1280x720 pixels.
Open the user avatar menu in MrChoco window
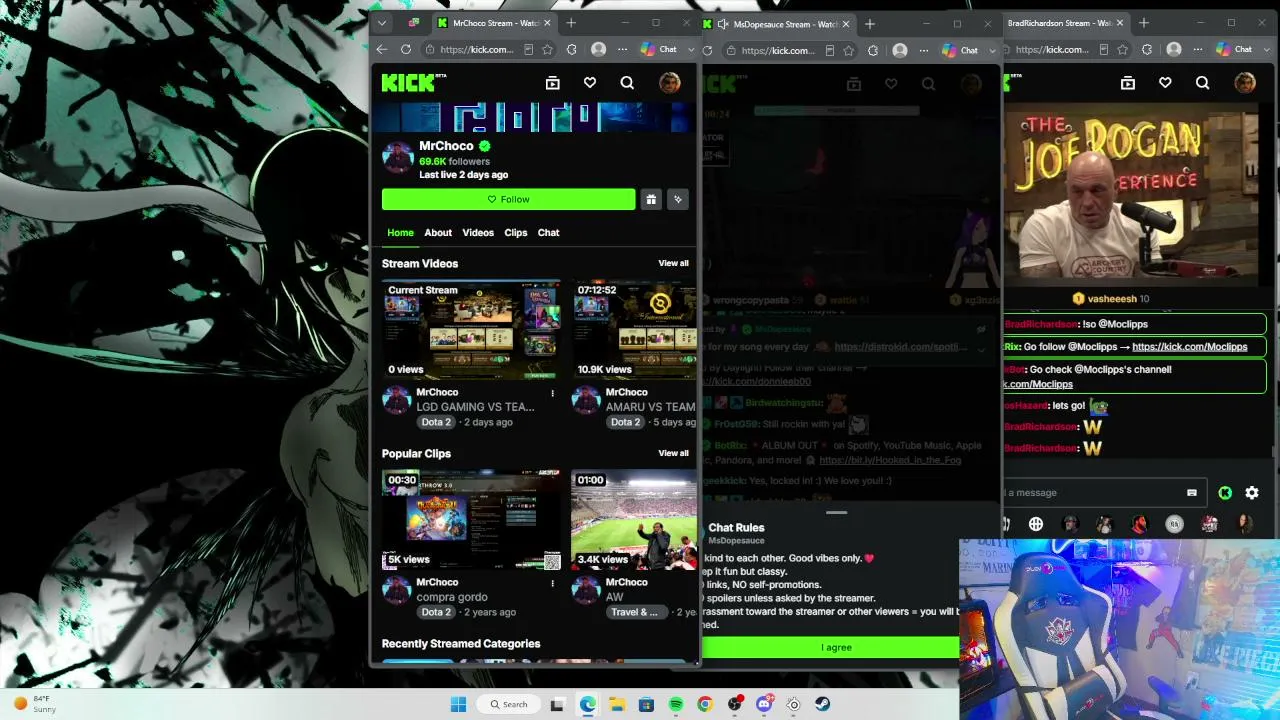point(669,83)
